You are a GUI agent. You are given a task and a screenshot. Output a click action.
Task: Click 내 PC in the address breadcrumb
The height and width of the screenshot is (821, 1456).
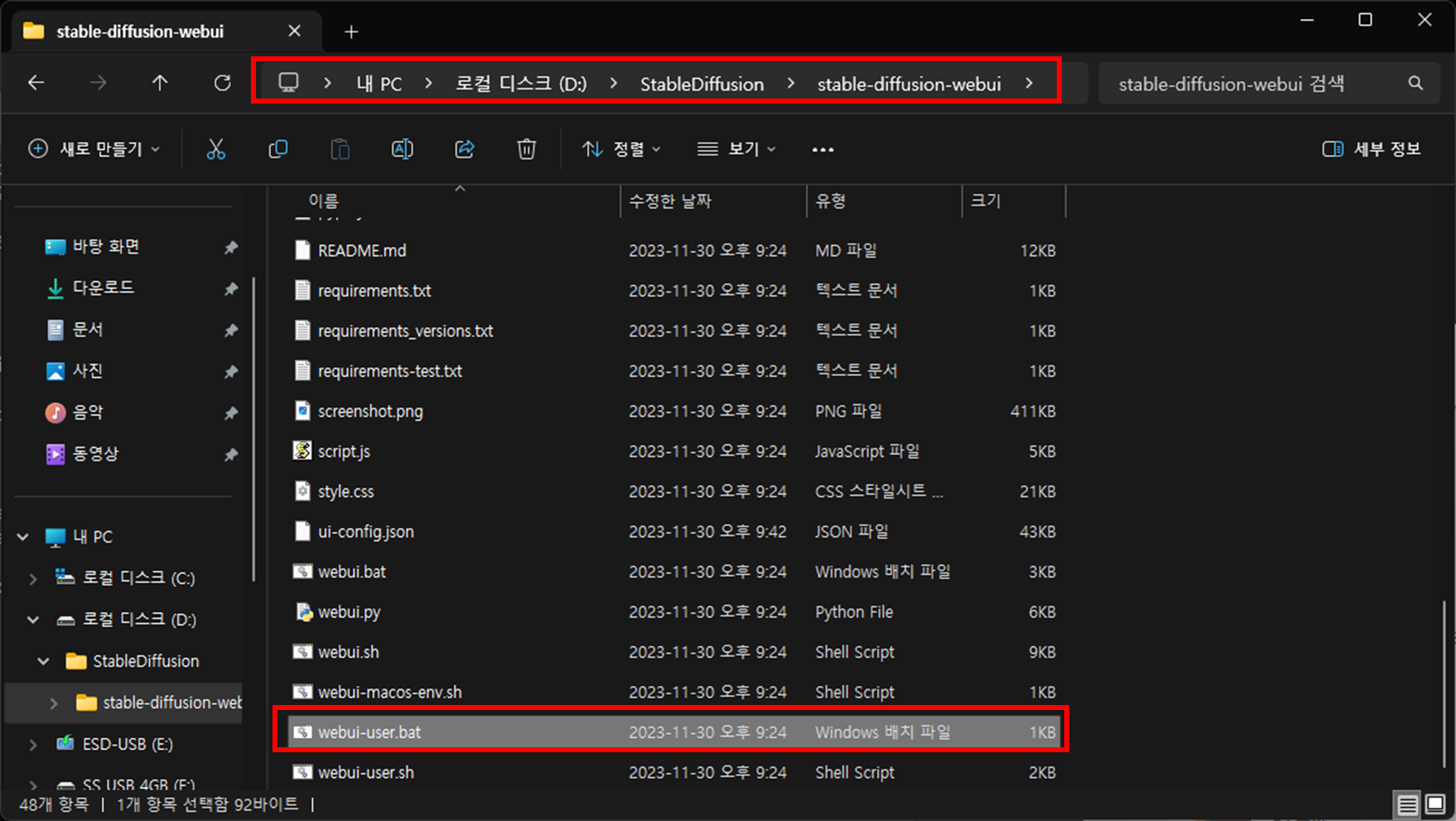click(379, 84)
